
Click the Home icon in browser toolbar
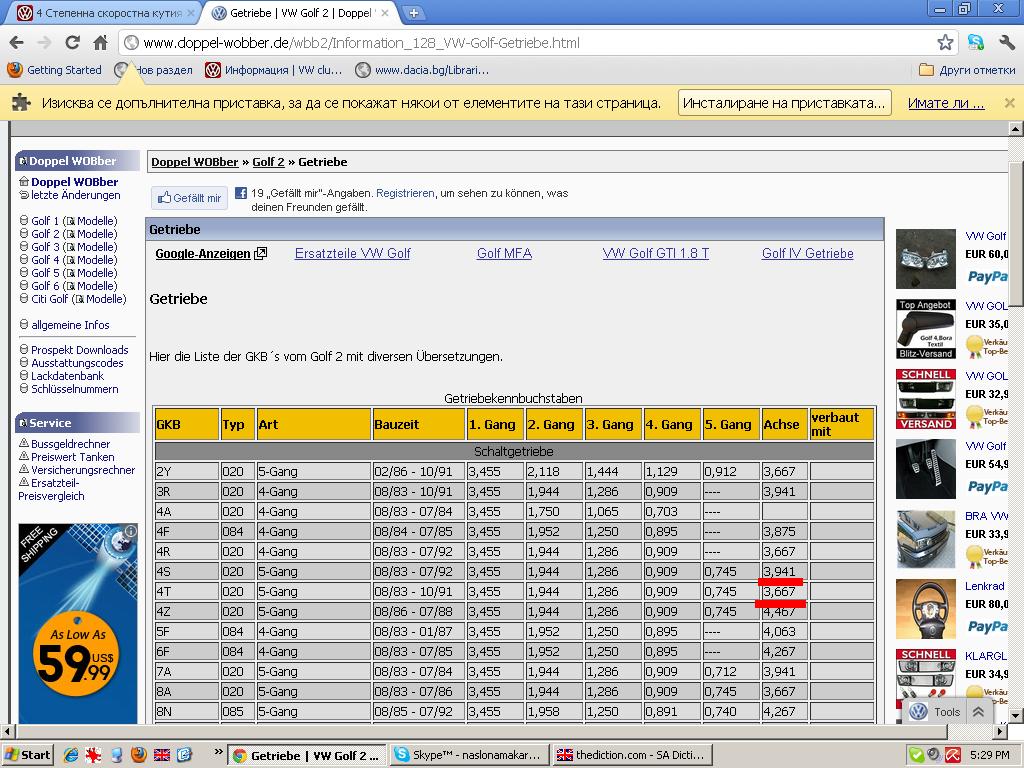[100, 42]
